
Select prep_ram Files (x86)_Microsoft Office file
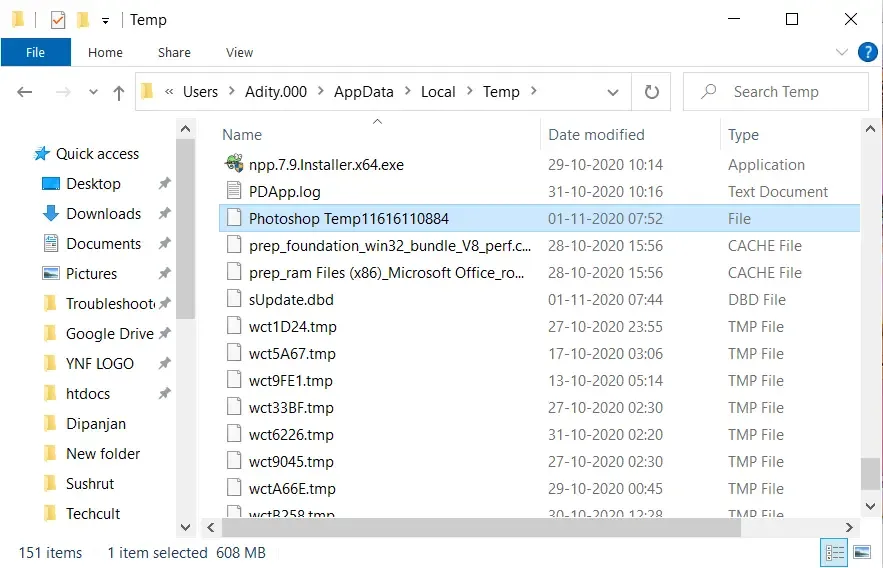(386, 273)
